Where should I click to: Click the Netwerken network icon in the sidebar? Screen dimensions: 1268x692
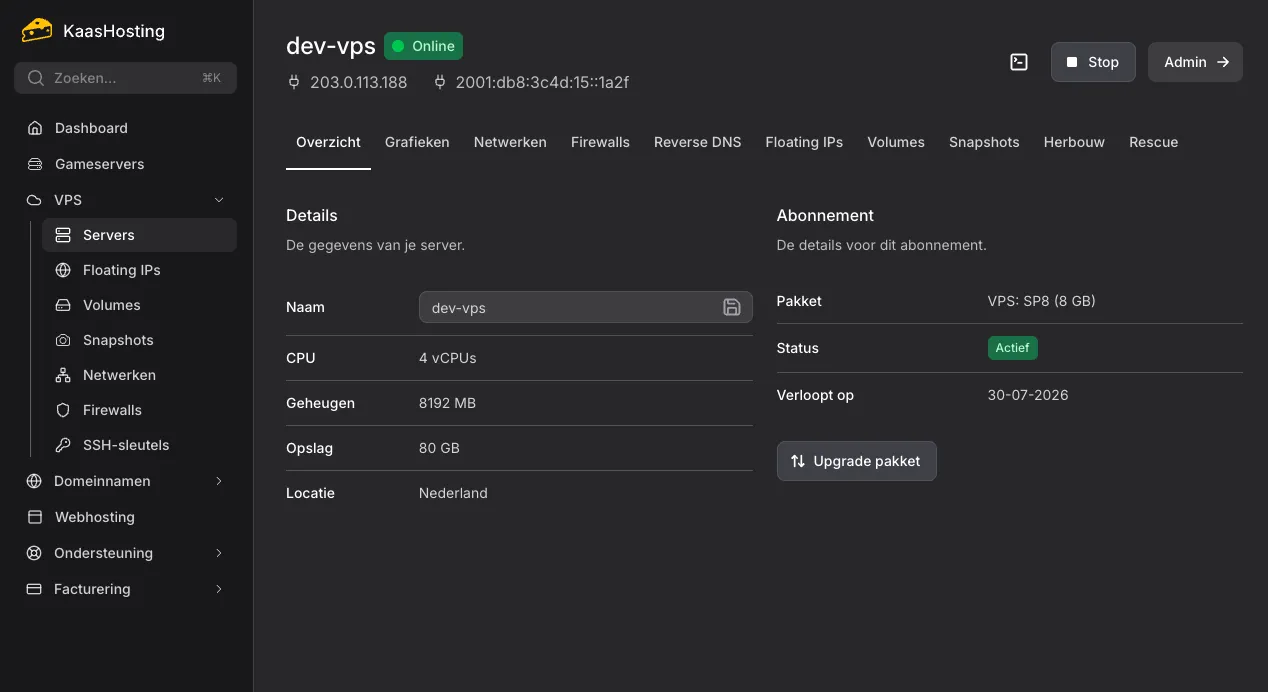pyautogui.click(x=63, y=375)
